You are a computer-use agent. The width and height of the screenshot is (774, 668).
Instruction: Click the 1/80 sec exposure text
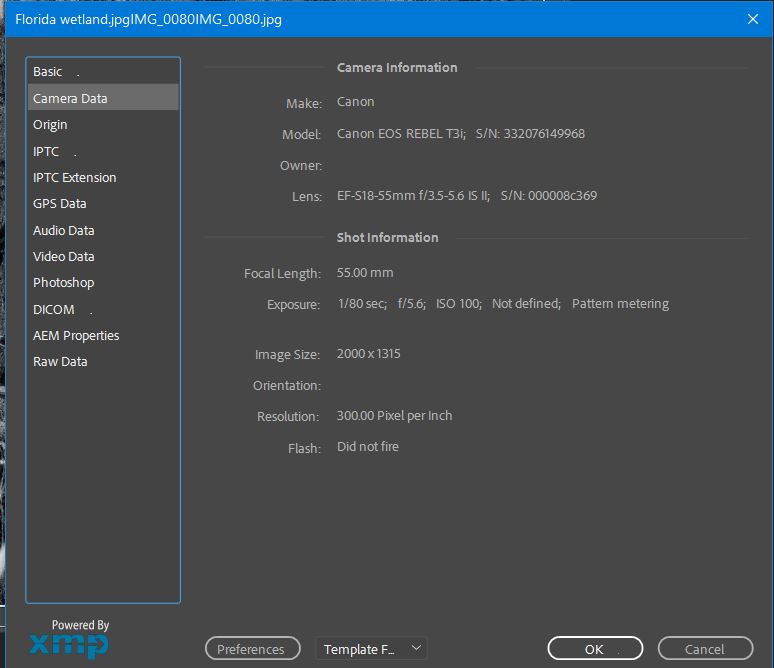[x=362, y=303]
